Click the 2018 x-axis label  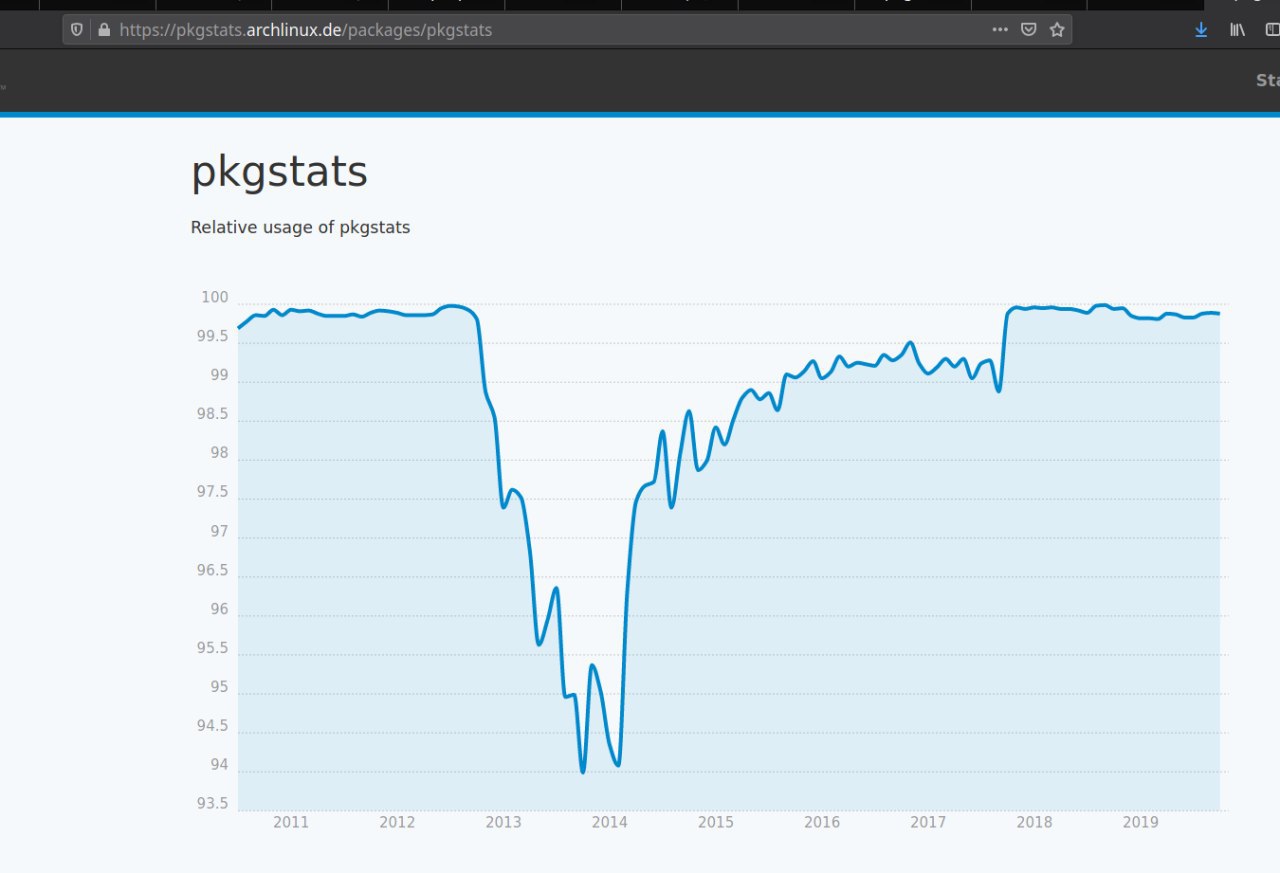pyautogui.click(x=1034, y=822)
